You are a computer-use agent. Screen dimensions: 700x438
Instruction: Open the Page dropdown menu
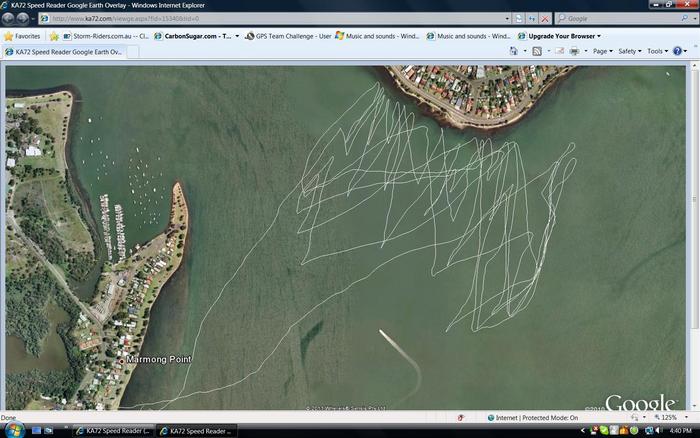[602, 51]
